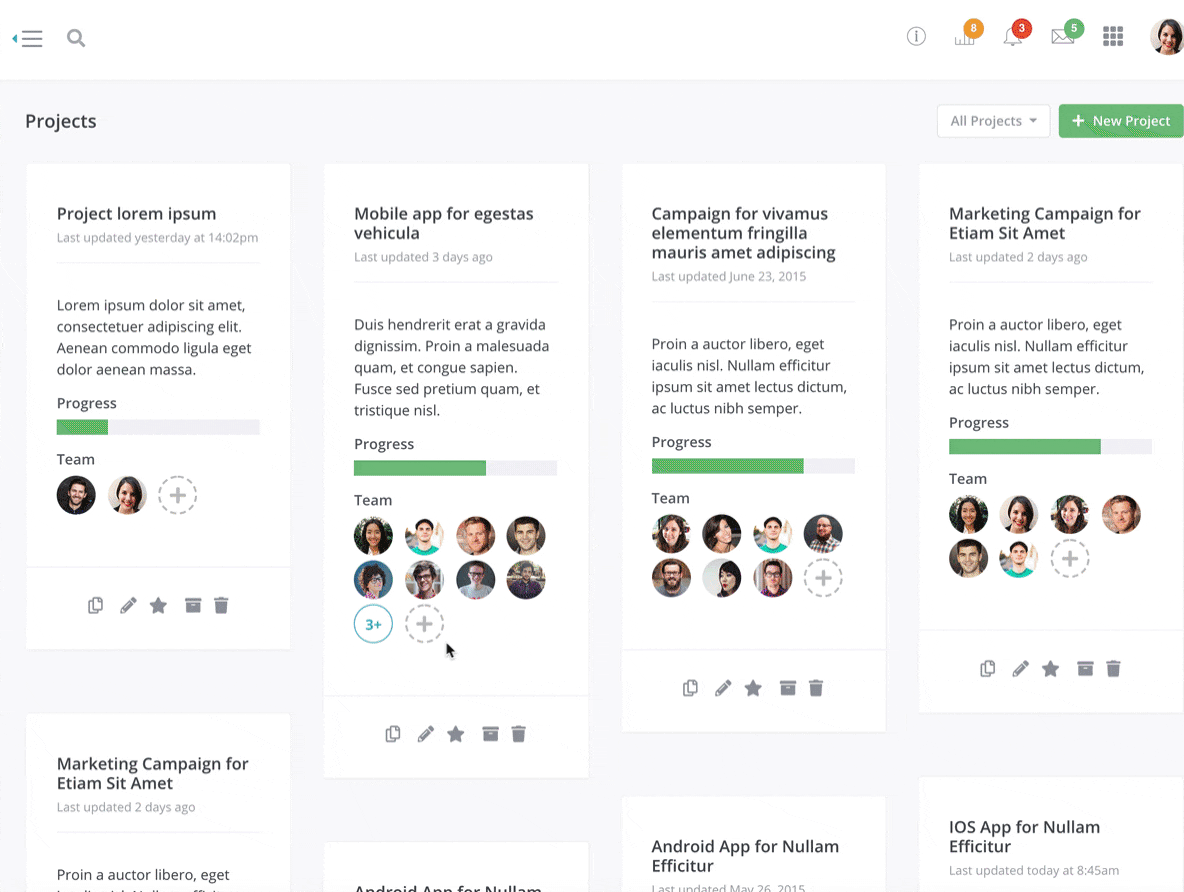Open the notifications bell icon
Screen dimensions: 1184x892
[1013, 38]
